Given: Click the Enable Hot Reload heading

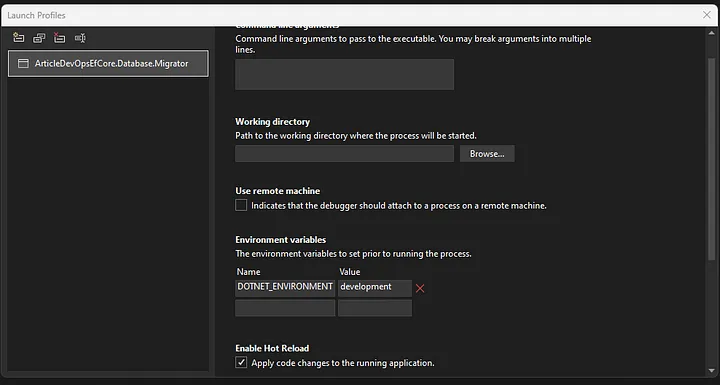Looking at the screenshot, I should (272, 348).
